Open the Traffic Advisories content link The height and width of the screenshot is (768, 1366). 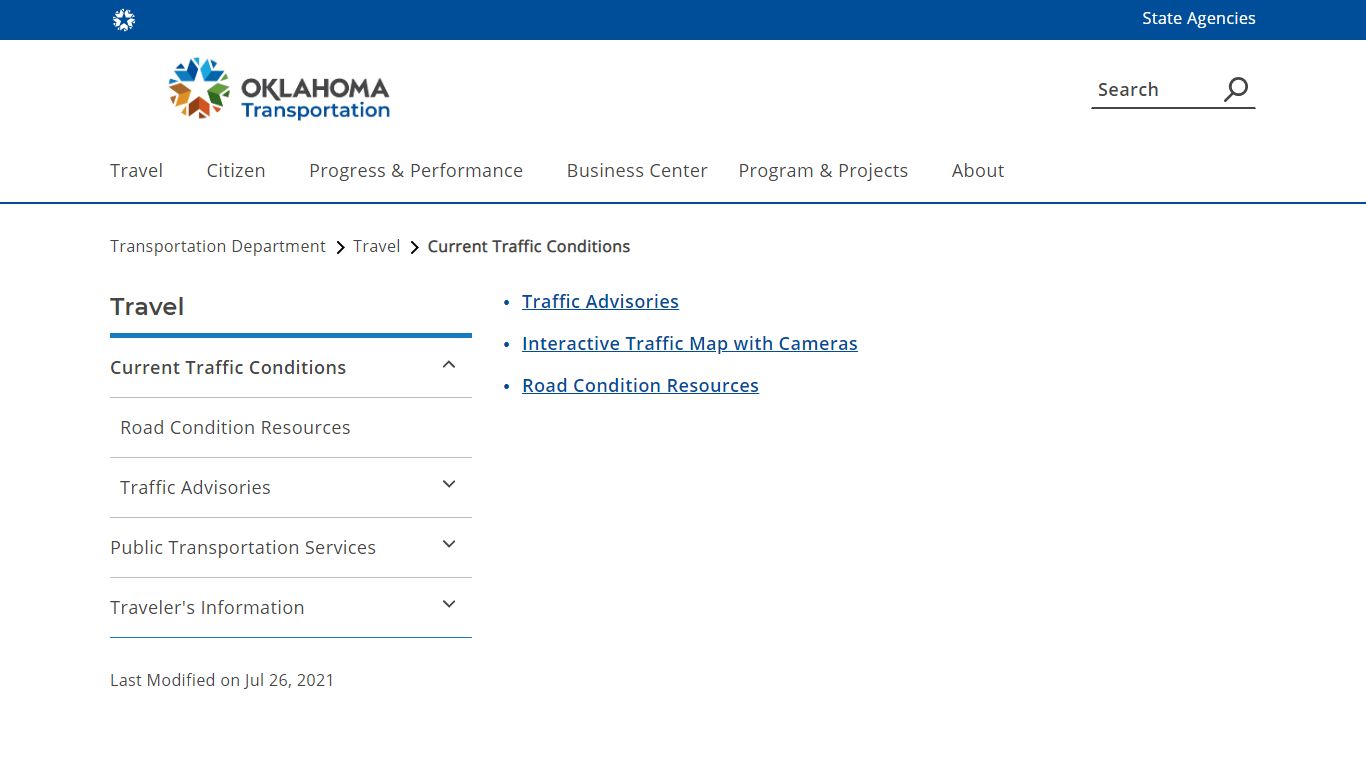tap(600, 301)
